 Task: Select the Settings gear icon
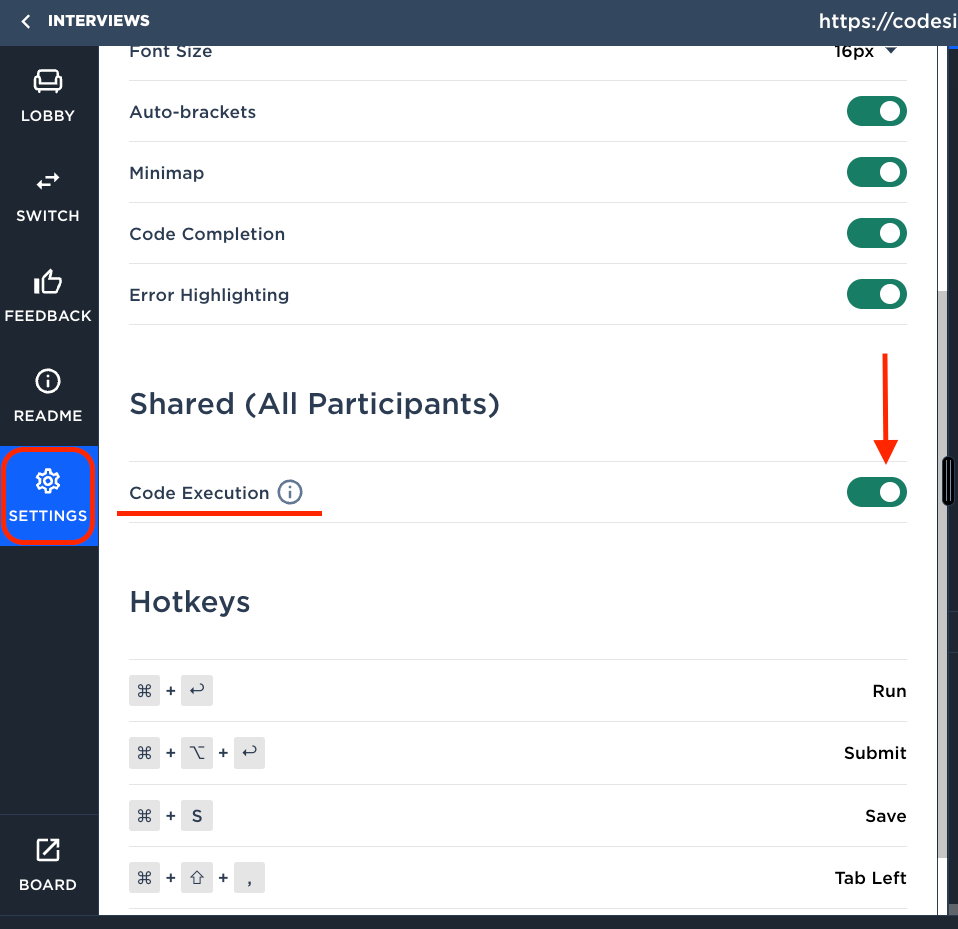coord(48,481)
